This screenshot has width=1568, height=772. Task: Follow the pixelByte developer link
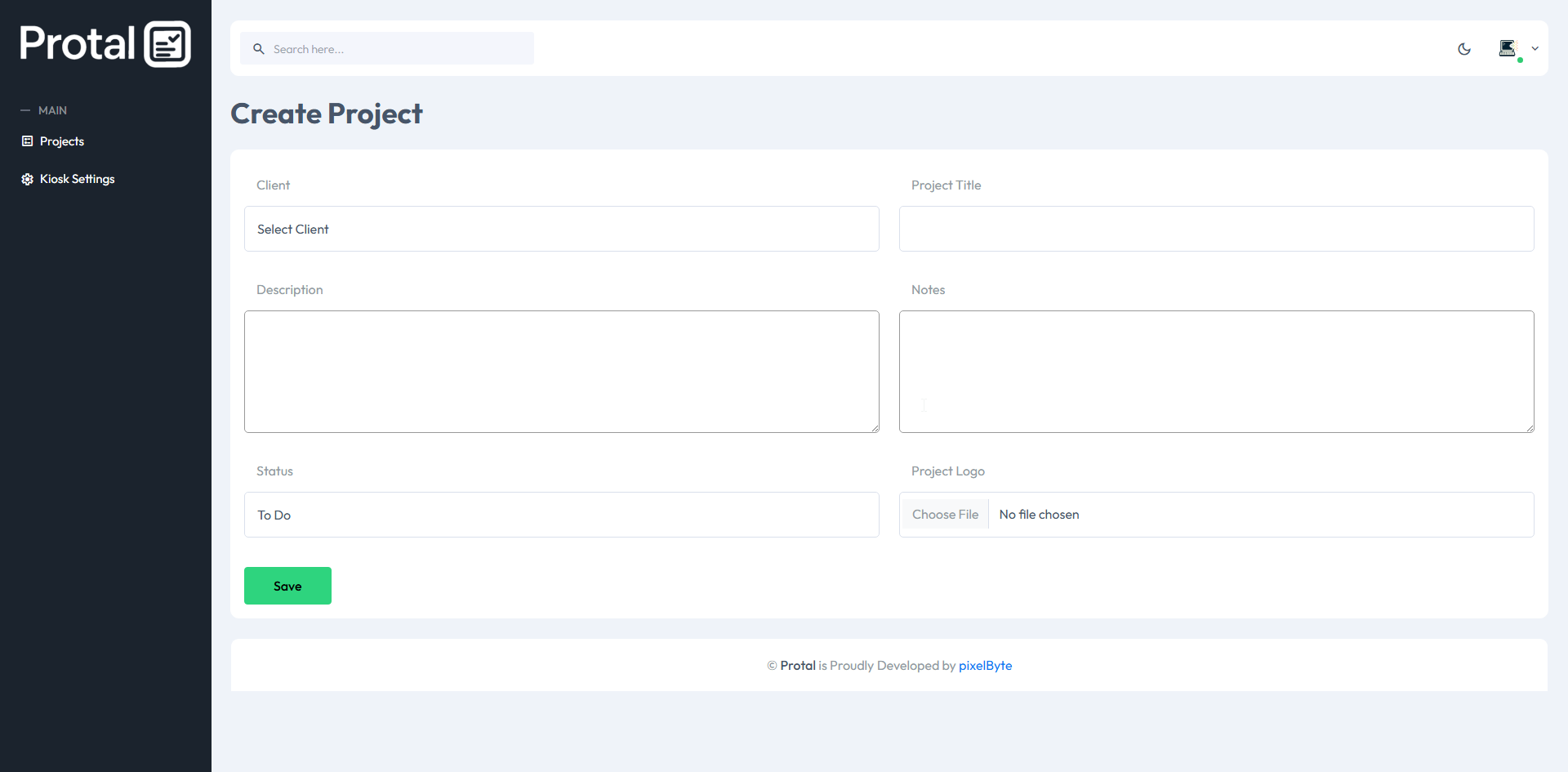(x=985, y=665)
